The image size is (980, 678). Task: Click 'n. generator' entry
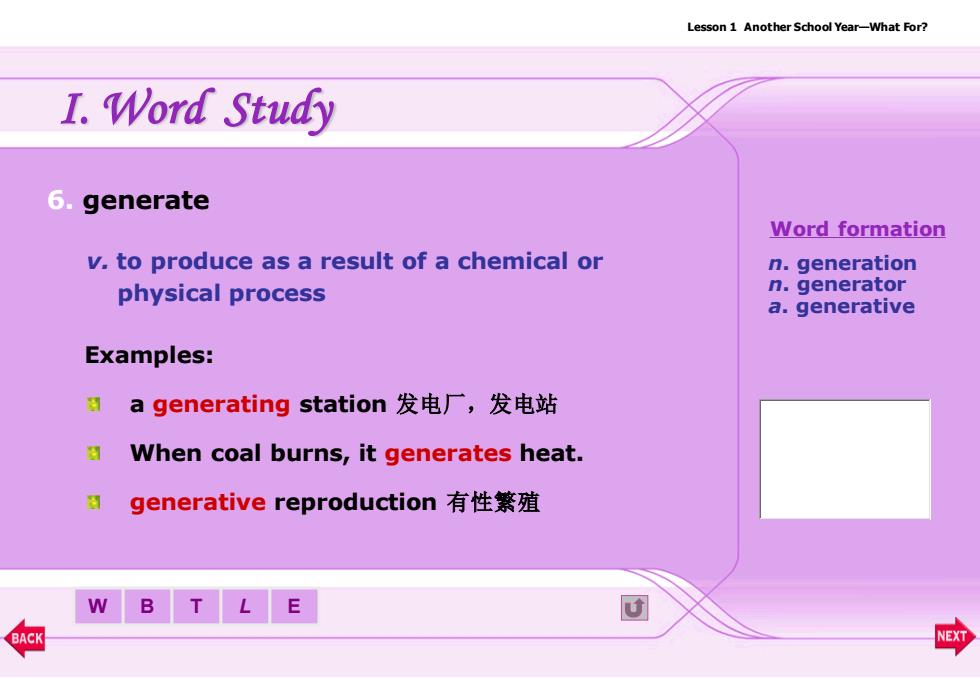coord(837,284)
